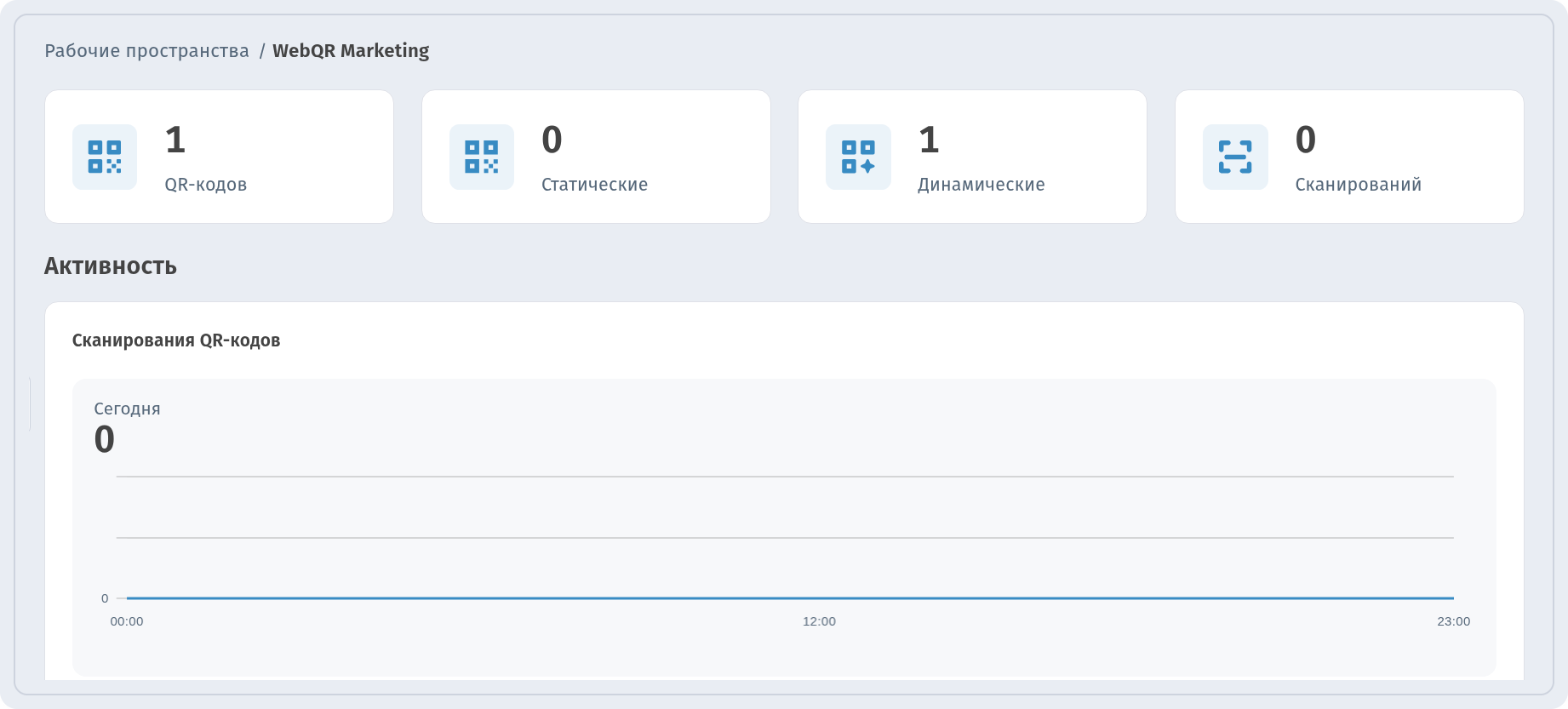Click the Сканирований card label
This screenshot has height=709, width=1568.
click(x=1359, y=185)
